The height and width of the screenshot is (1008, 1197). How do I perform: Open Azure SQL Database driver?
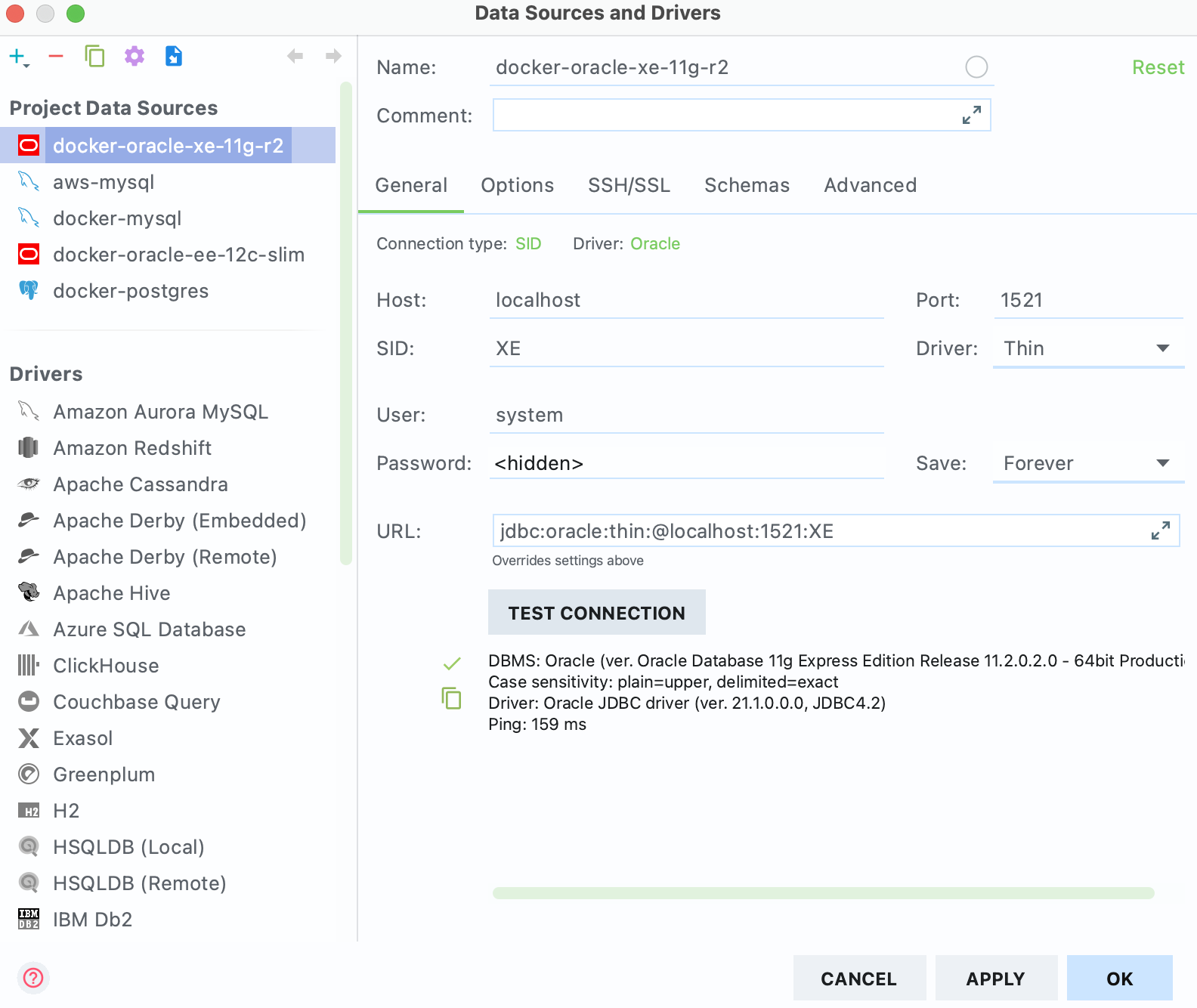point(168,629)
